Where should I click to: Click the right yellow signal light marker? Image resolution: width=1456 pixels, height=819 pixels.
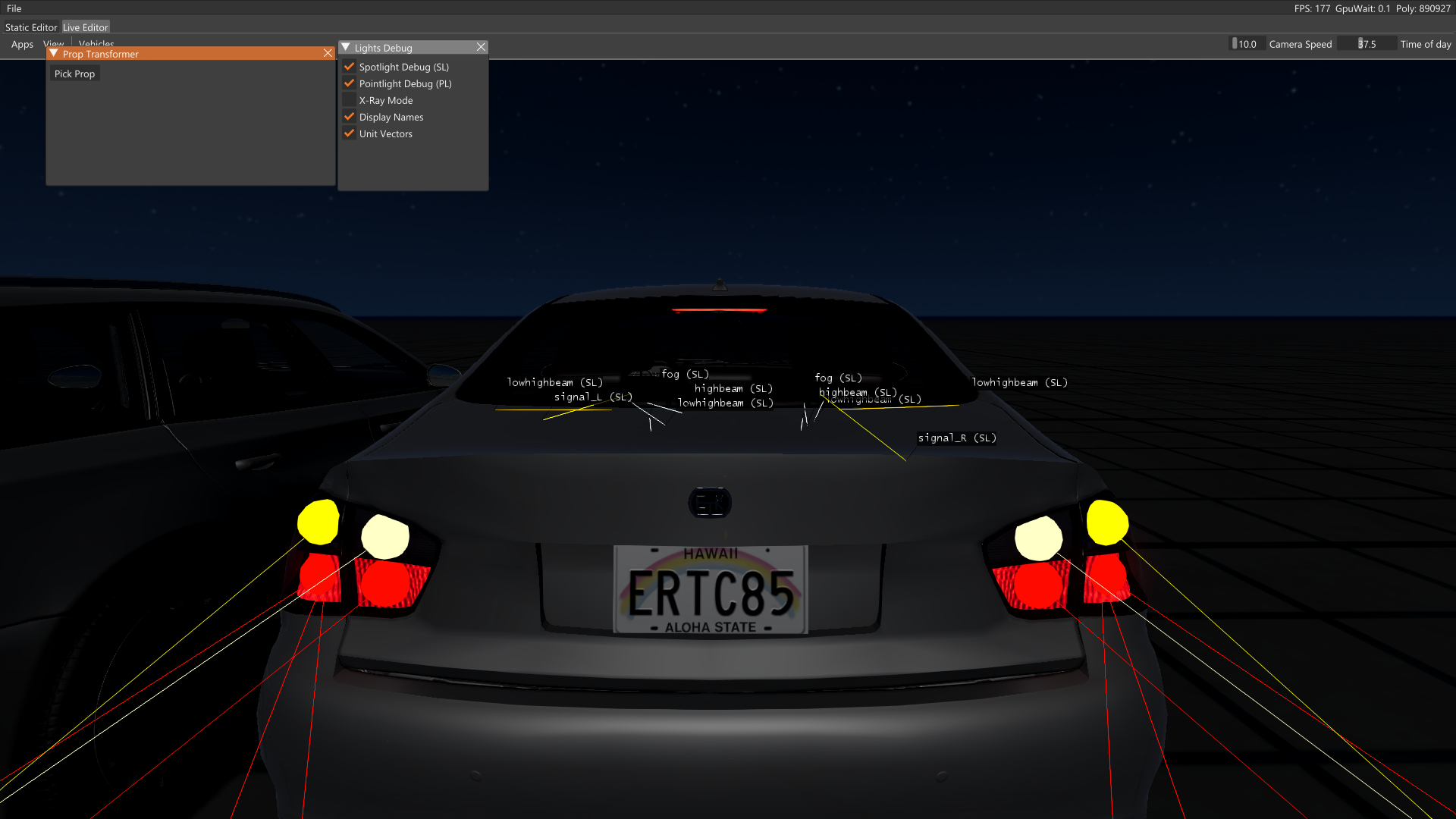[x=1106, y=522]
